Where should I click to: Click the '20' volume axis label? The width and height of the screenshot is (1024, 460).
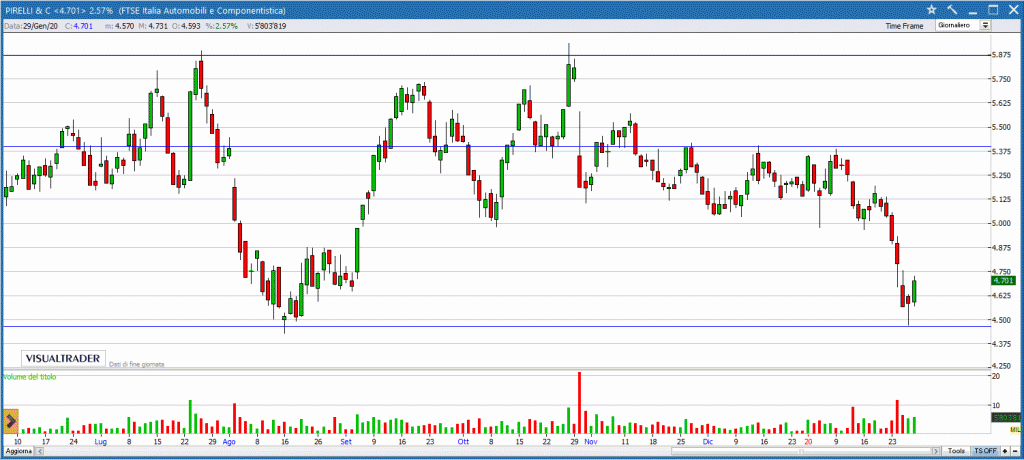996,377
